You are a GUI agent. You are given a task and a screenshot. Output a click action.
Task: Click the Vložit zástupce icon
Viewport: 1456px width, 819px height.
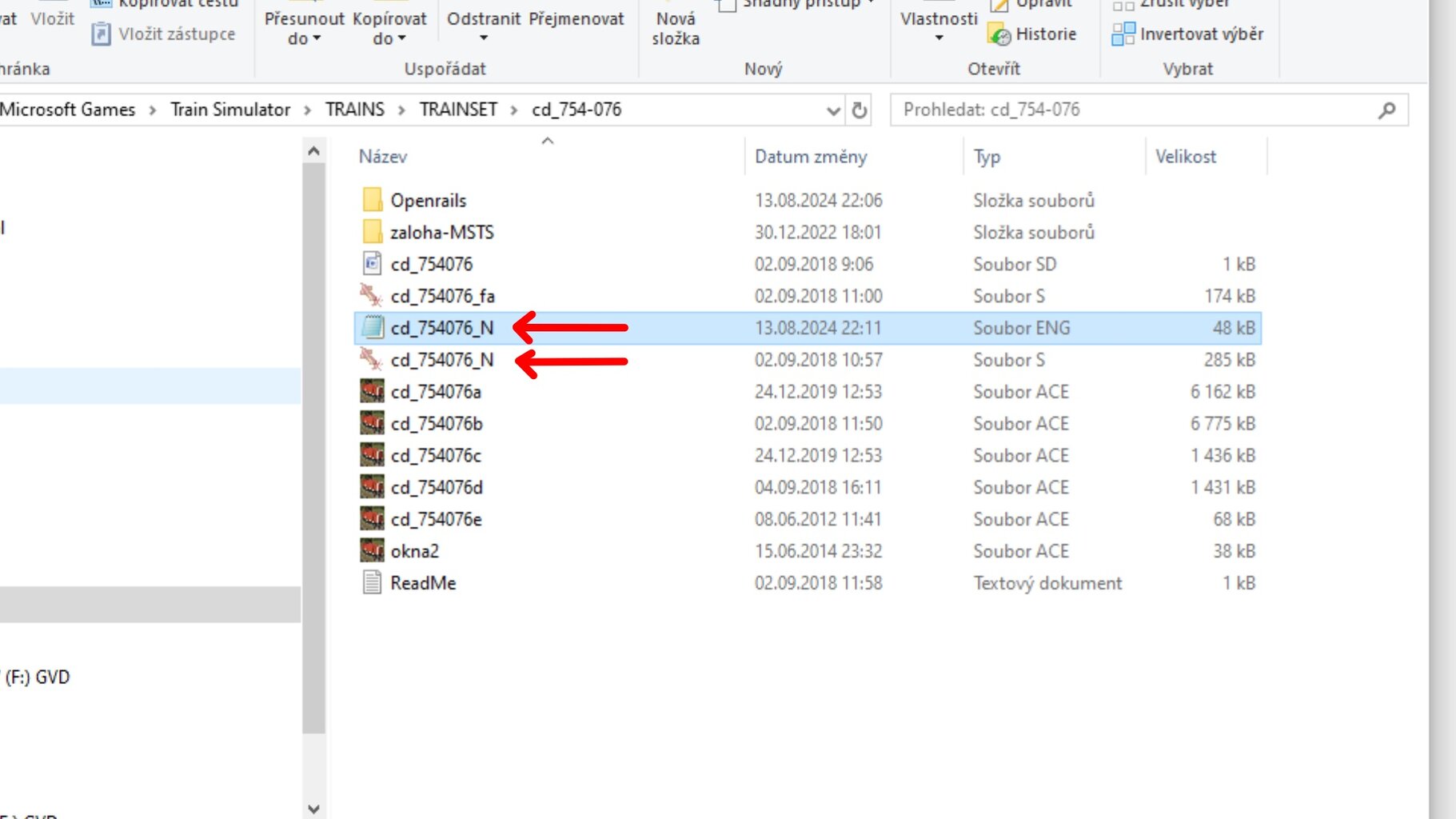[101, 34]
